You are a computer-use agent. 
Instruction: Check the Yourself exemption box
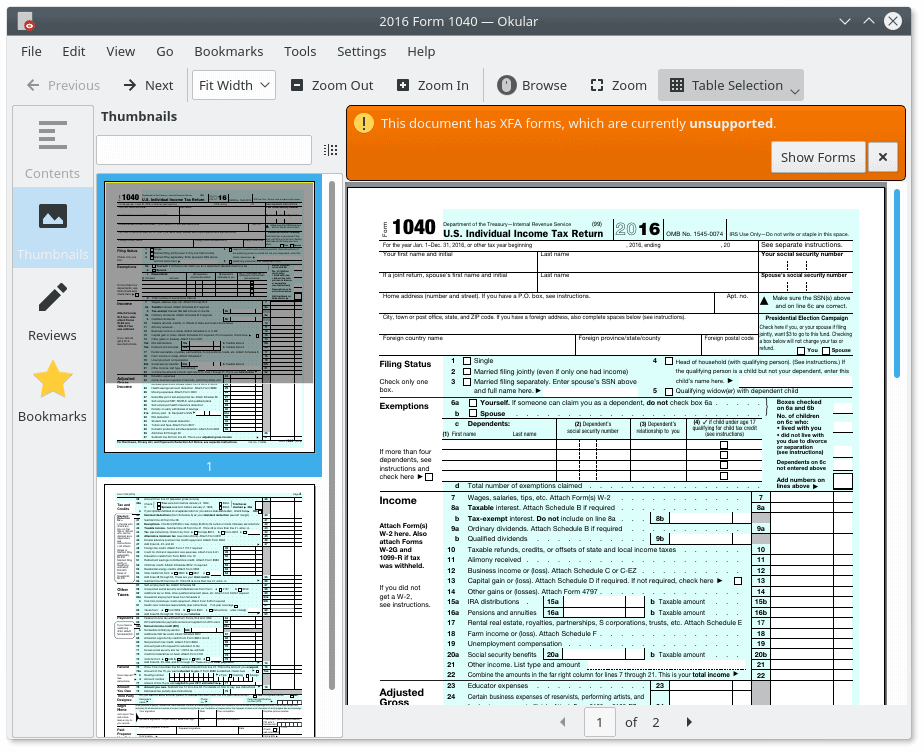point(473,403)
